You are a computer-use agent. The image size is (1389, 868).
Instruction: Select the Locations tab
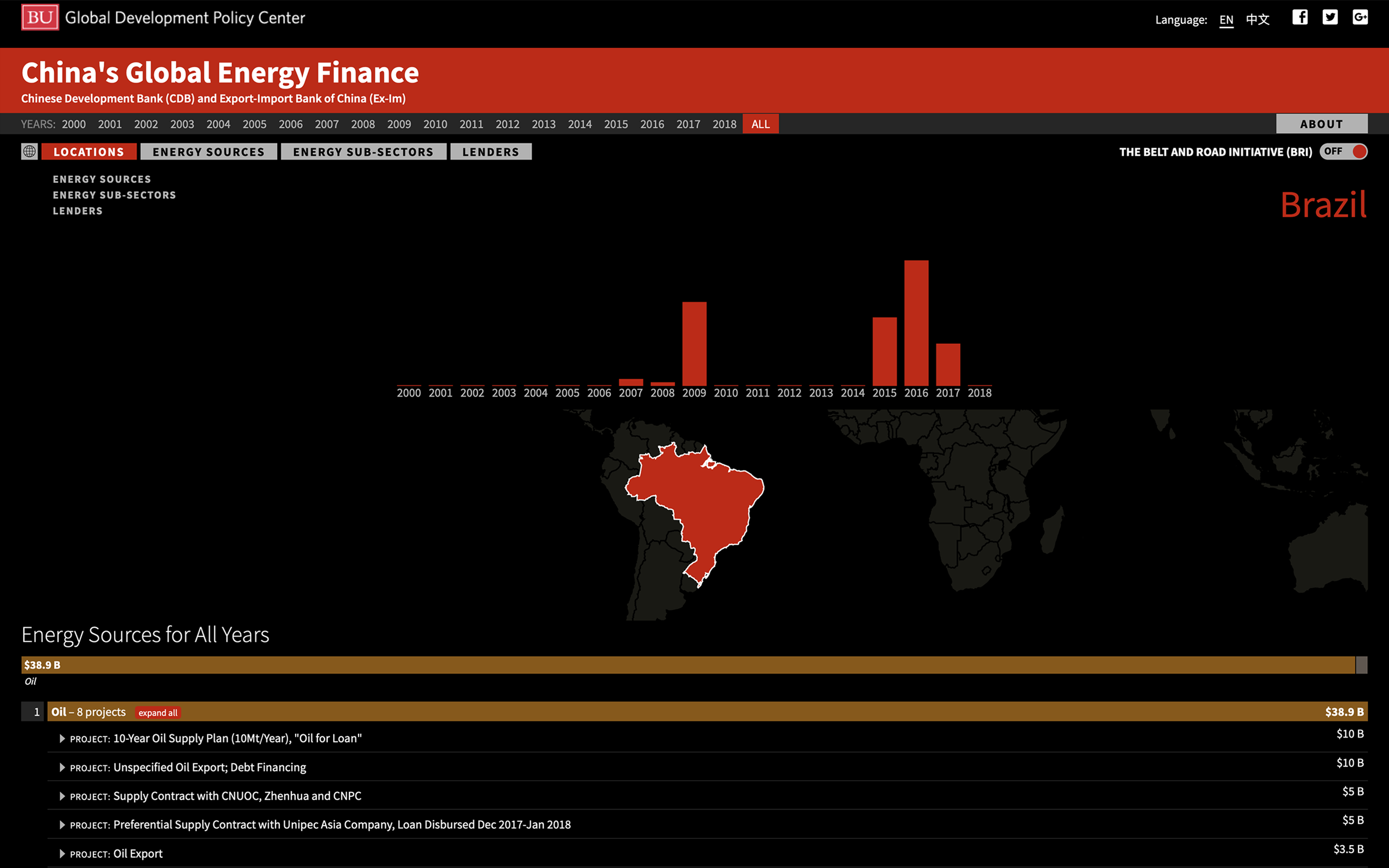[89, 151]
